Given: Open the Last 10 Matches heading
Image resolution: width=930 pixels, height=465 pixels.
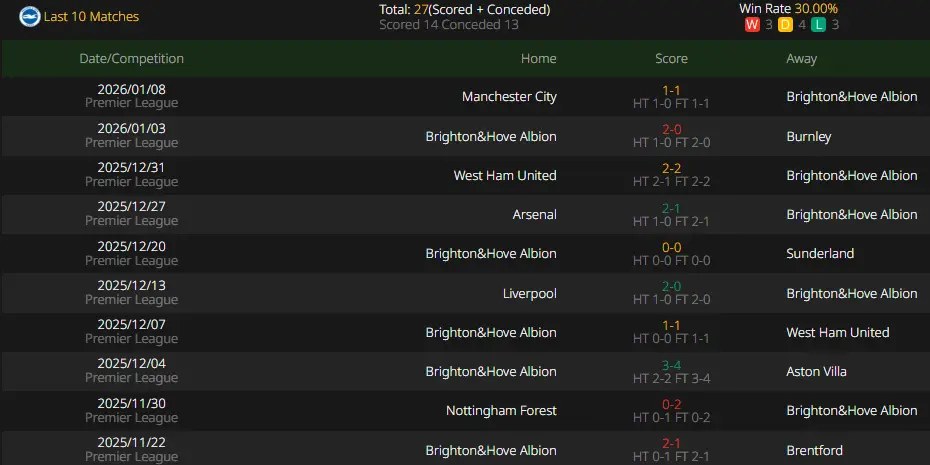Looking at the screenshot, I should (91, 17).
